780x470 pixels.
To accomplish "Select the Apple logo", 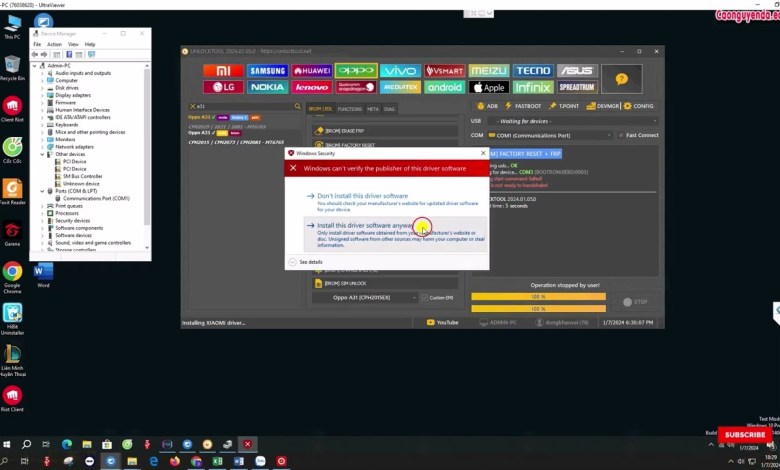I will point(489,87).
